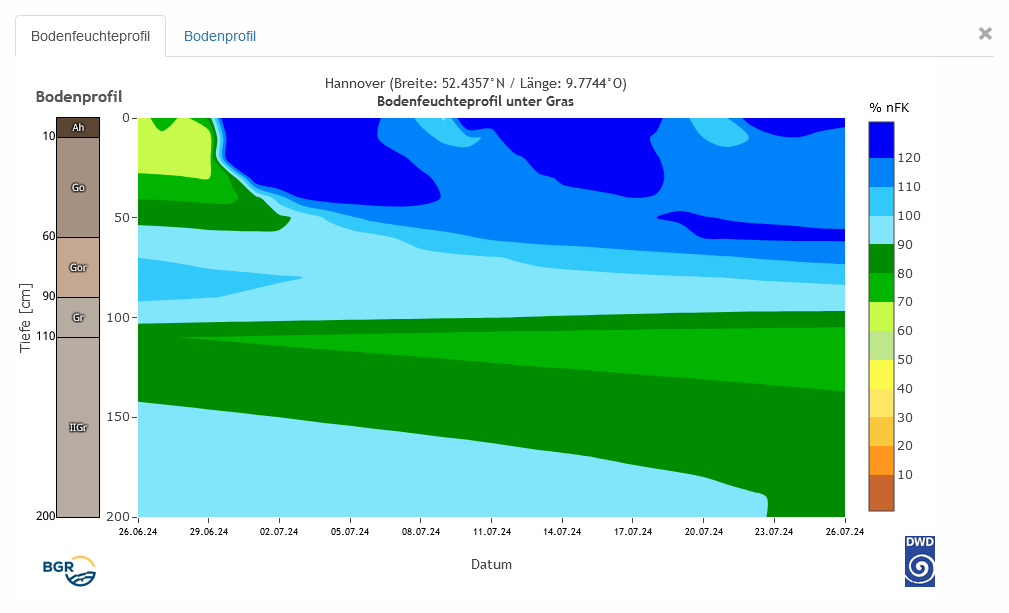This screenshot has height=613, width=1009.
Task: Click the 08.07.24 date tick label
Action: [x=420, y=532]
